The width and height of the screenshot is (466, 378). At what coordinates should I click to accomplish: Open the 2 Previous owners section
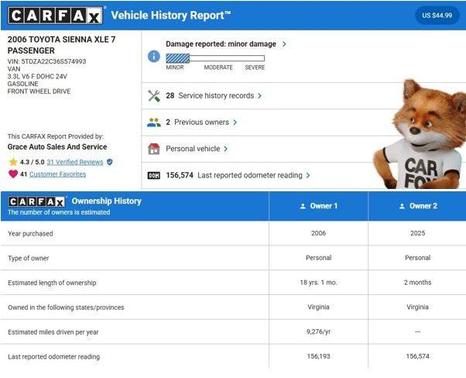coord(201,122)
